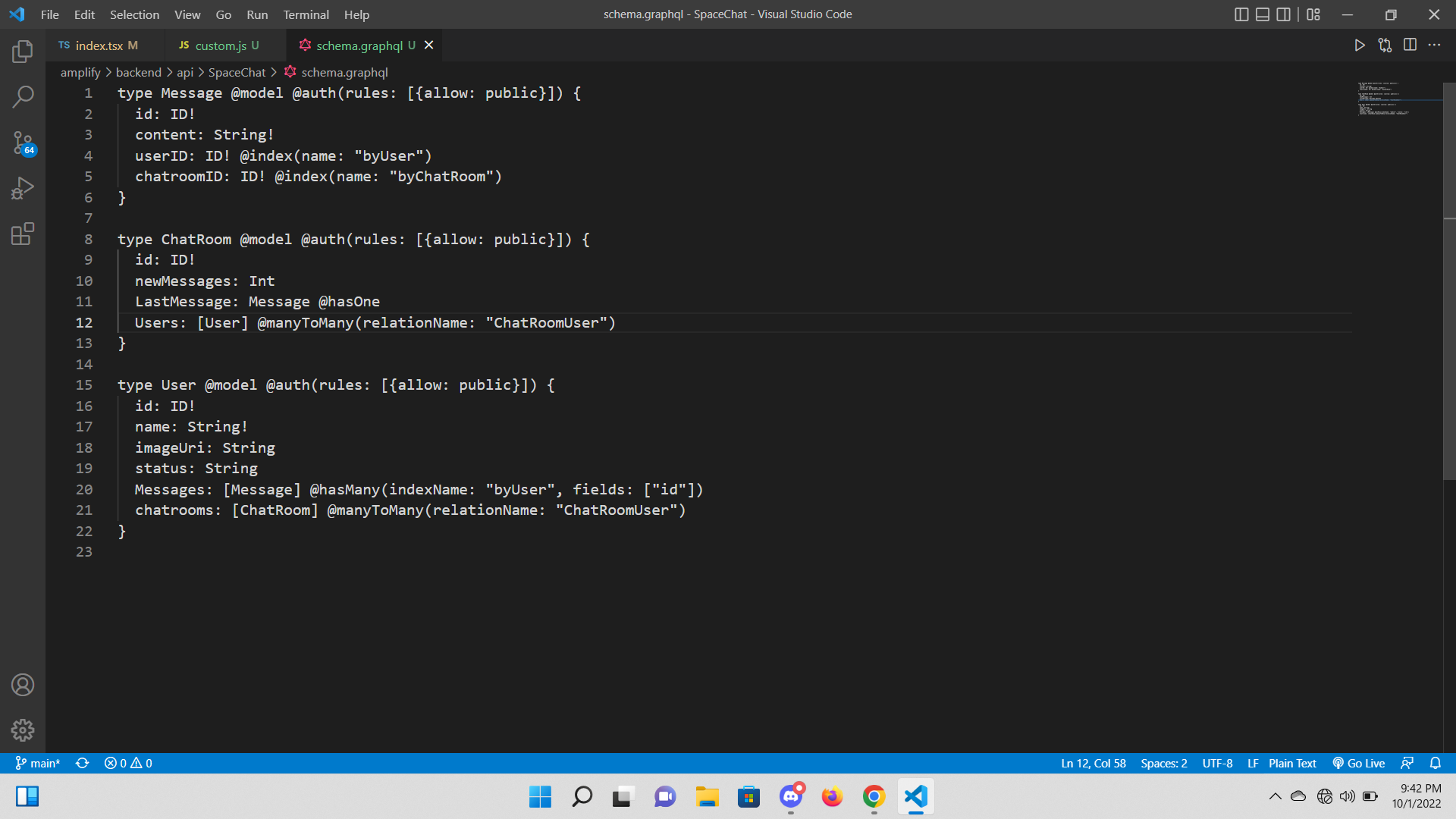
Task: Click the main* branch indicator
Action: 36,763
